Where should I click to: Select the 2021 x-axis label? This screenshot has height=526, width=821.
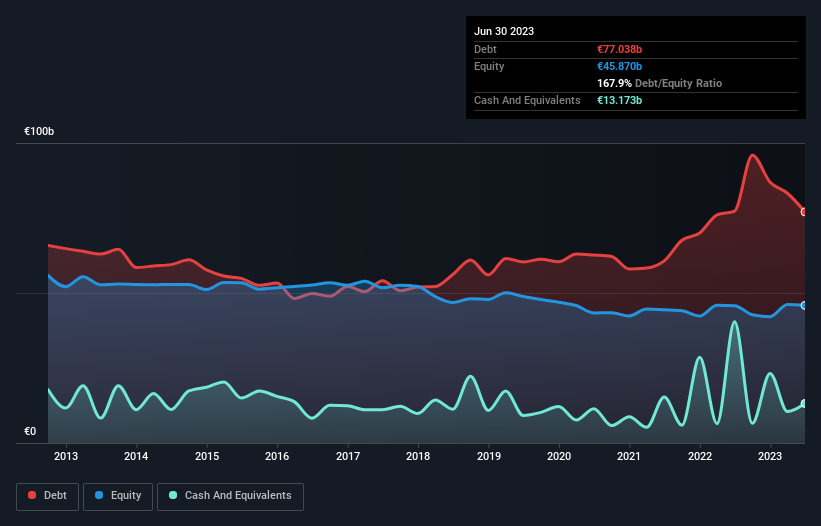tap(629, 456)
